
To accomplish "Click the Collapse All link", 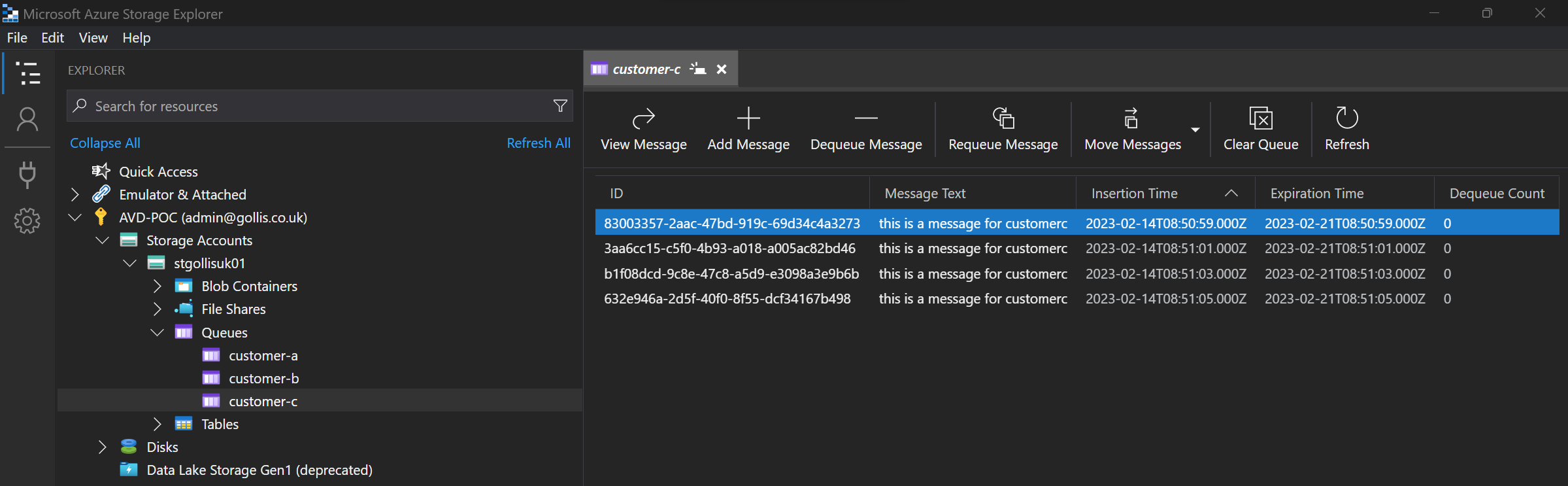I will pos(105,143).
